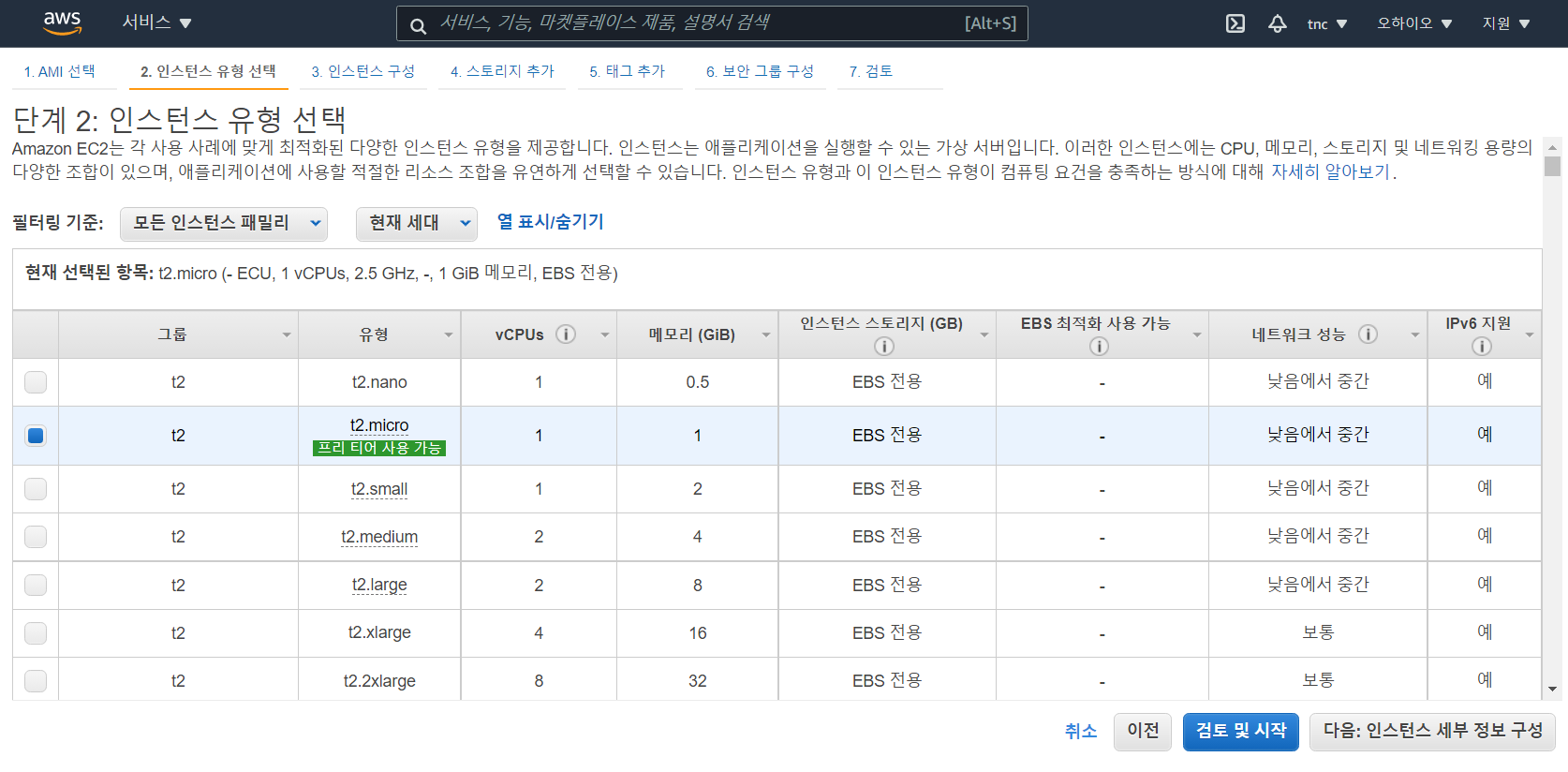This screenshot has width=1568, height=772.
Task: Open CloudShell terminal icon
Action: click(1235, 23)
